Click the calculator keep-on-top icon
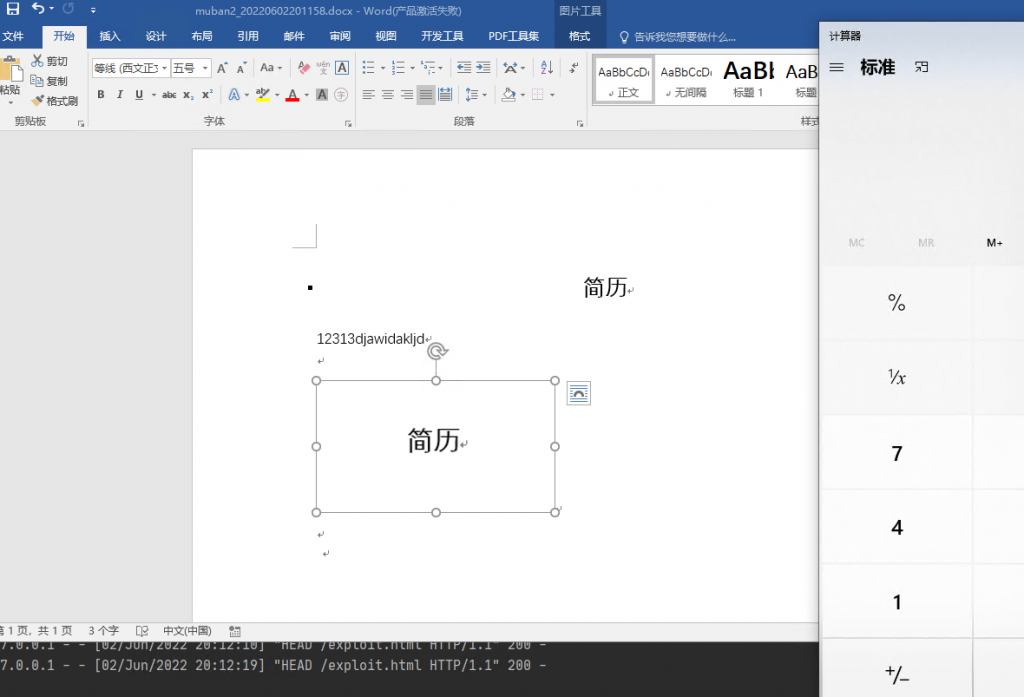1024x697 pixels. 921,67
